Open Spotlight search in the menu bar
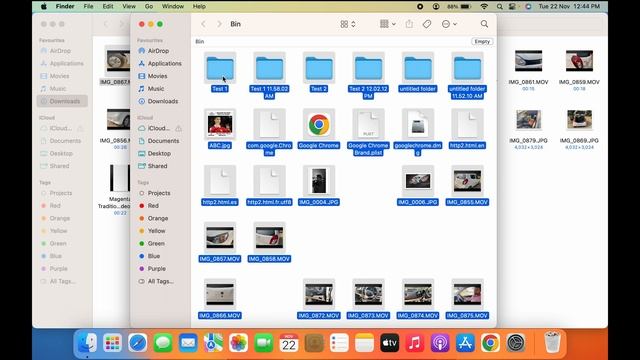This screenshot has height=360, width=640. [500, 6]
